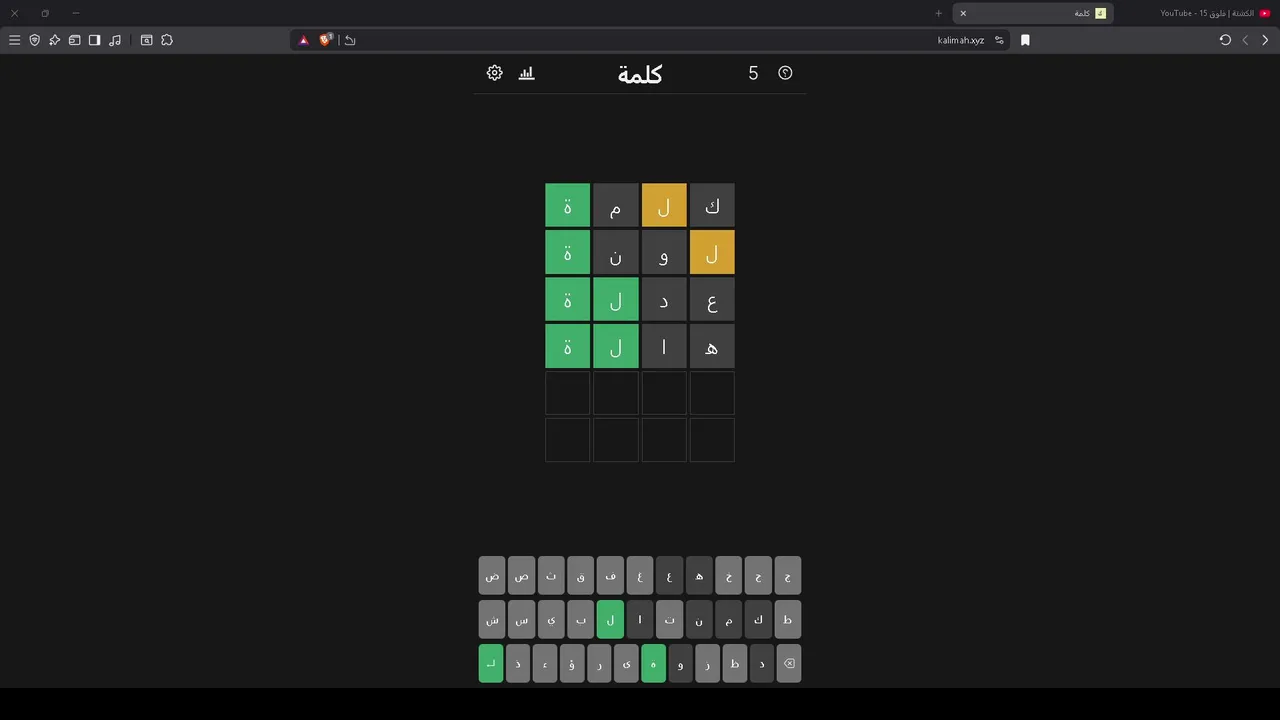
Task: Tap the ك key on the keyboard
Action: (758, 619)
